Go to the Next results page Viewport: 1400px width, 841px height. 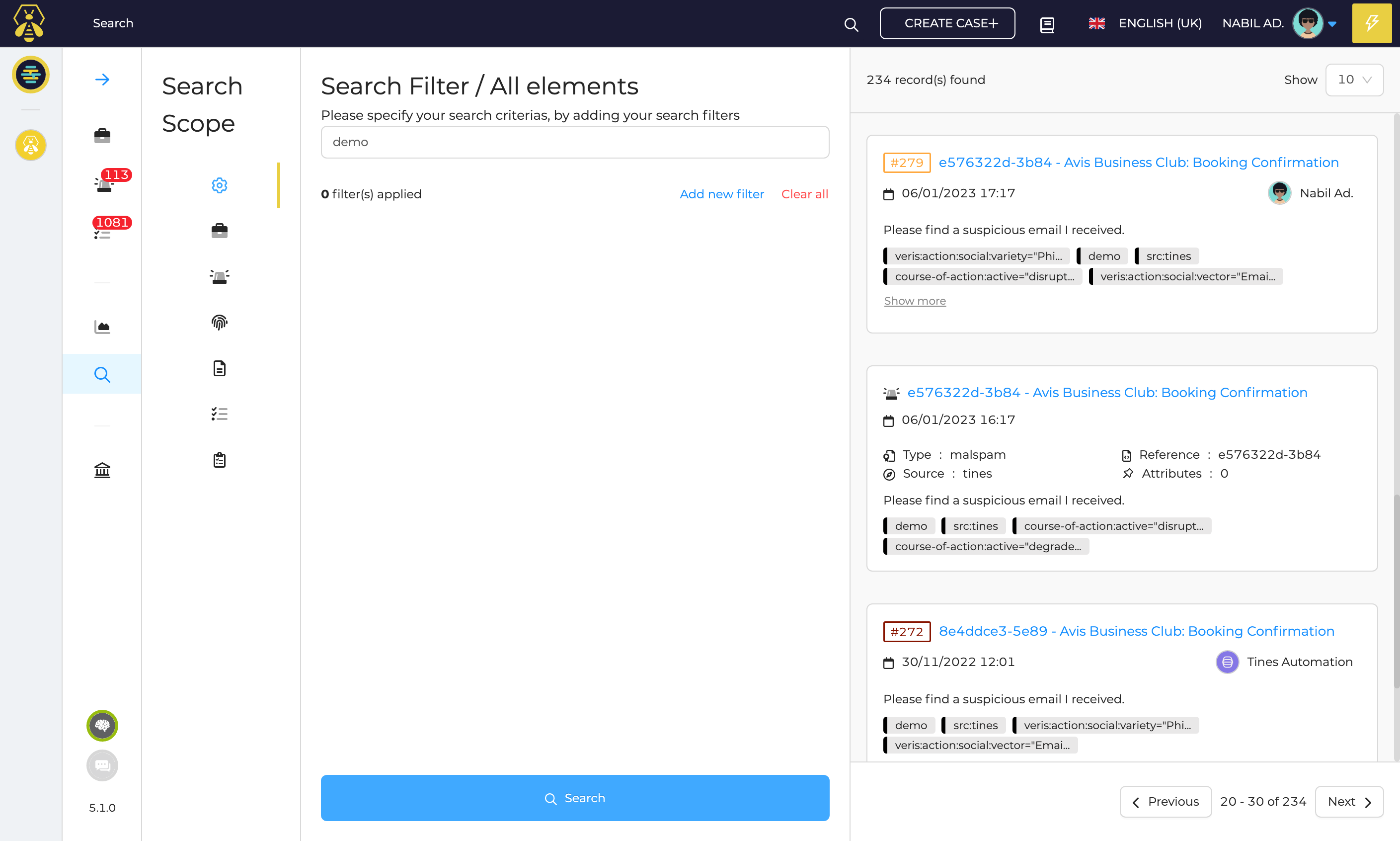click(1348, 801)
